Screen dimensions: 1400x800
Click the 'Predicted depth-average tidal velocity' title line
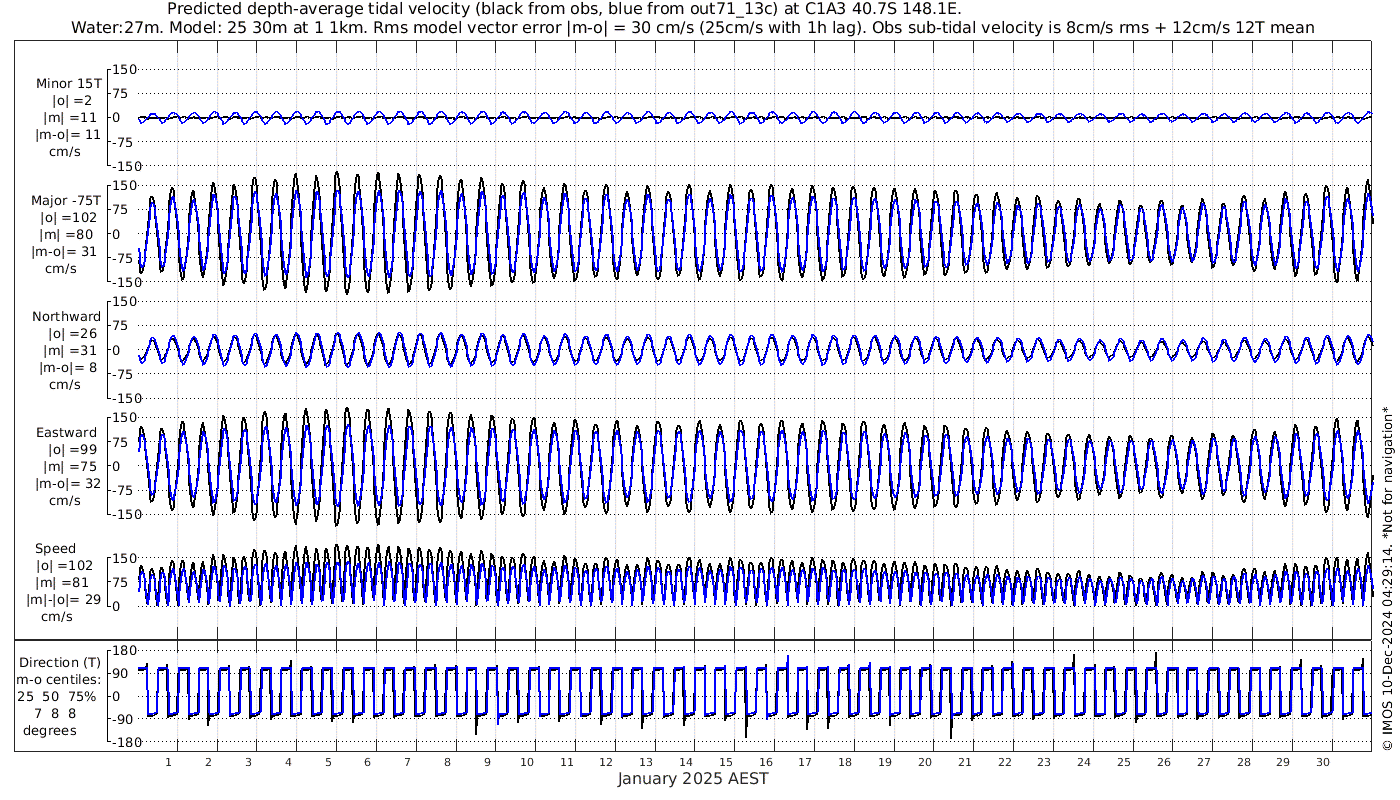click(565, 9)
